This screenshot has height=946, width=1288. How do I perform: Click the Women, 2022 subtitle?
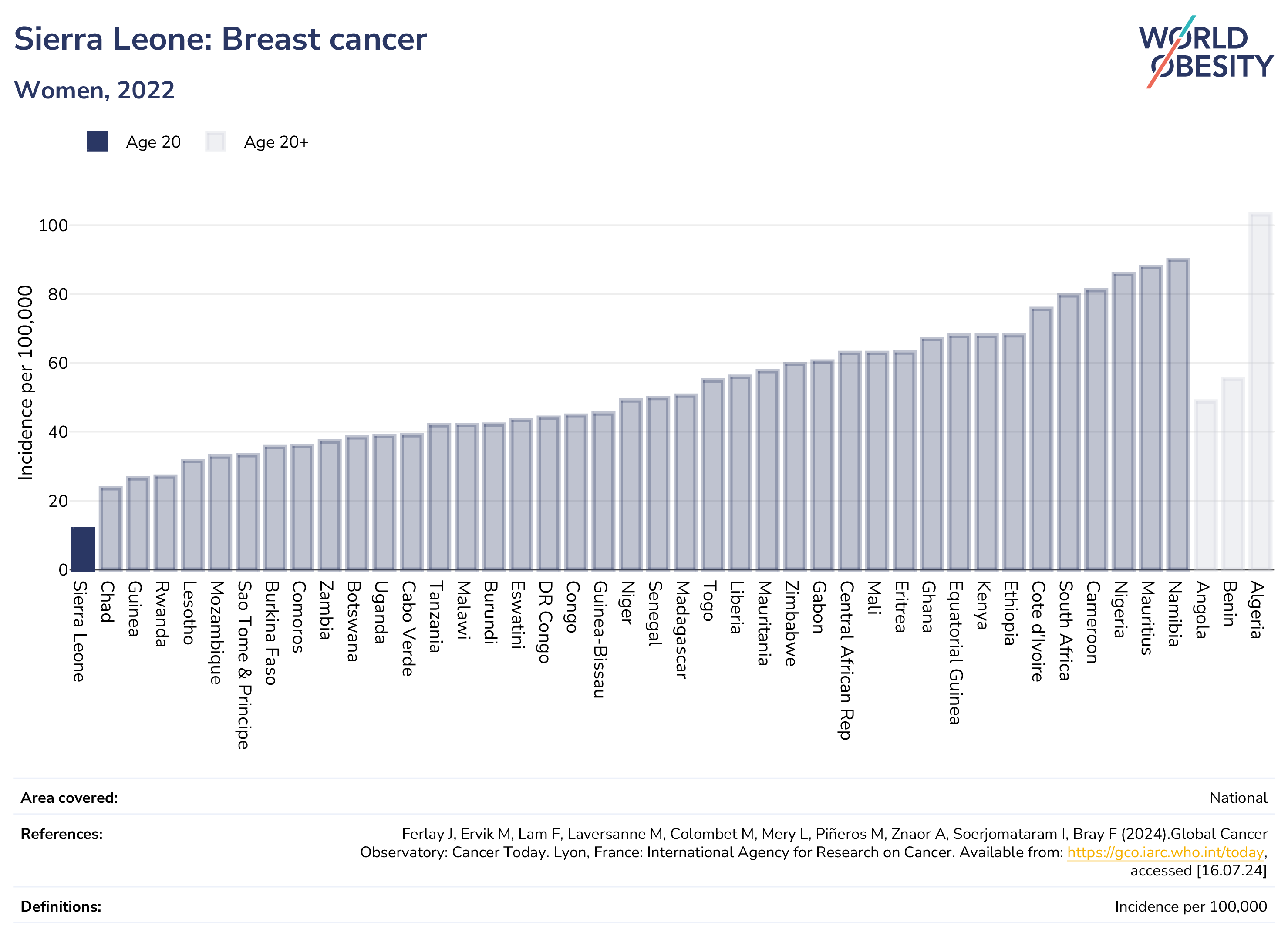point(94,90)
